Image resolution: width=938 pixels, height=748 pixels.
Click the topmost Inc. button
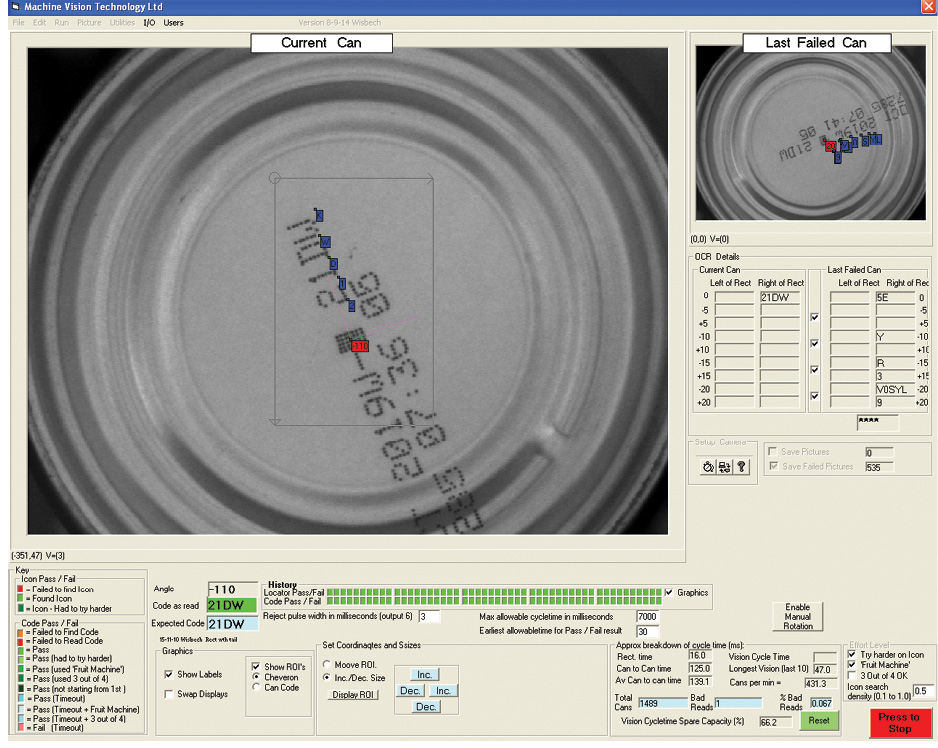coord(425,674)
